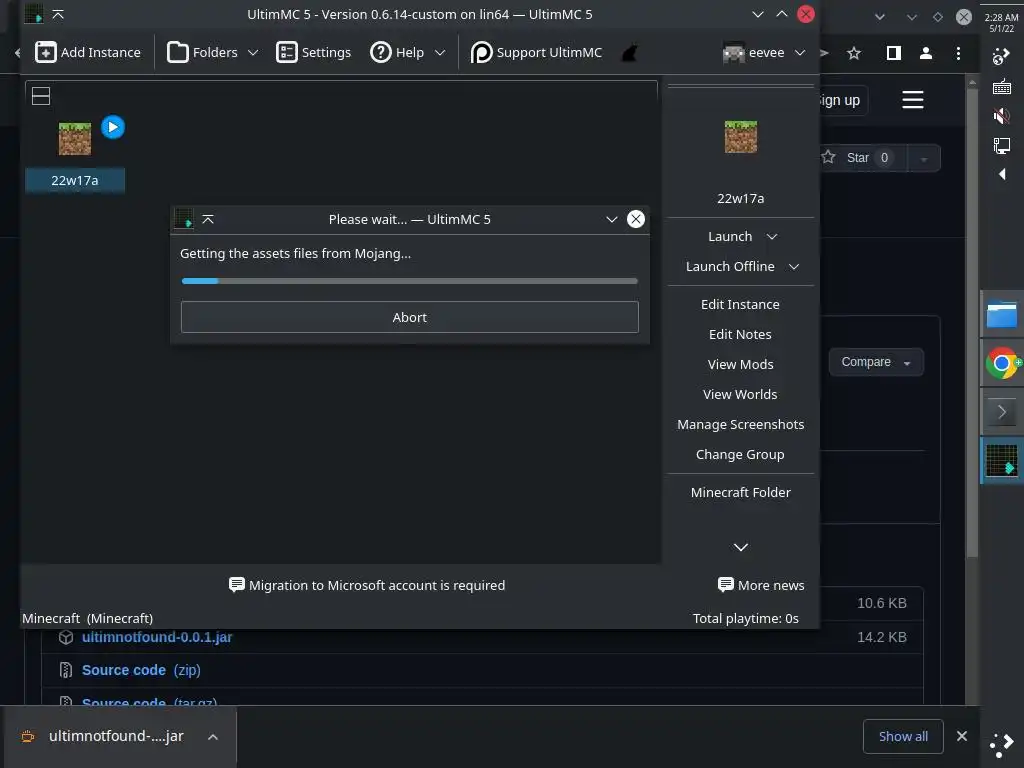Open Edit Instance

click(x=741, y=304)
